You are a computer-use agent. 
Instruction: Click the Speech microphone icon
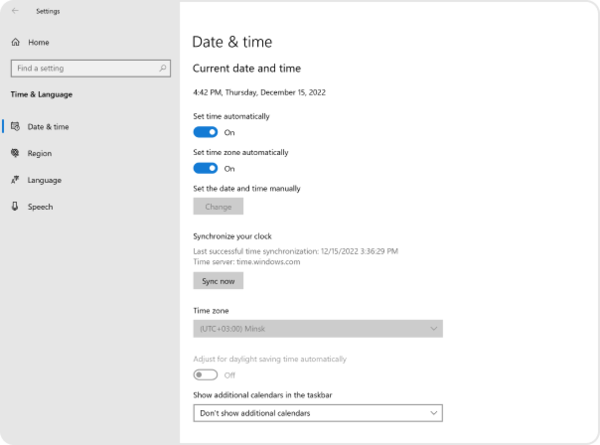tap(16, 207)
